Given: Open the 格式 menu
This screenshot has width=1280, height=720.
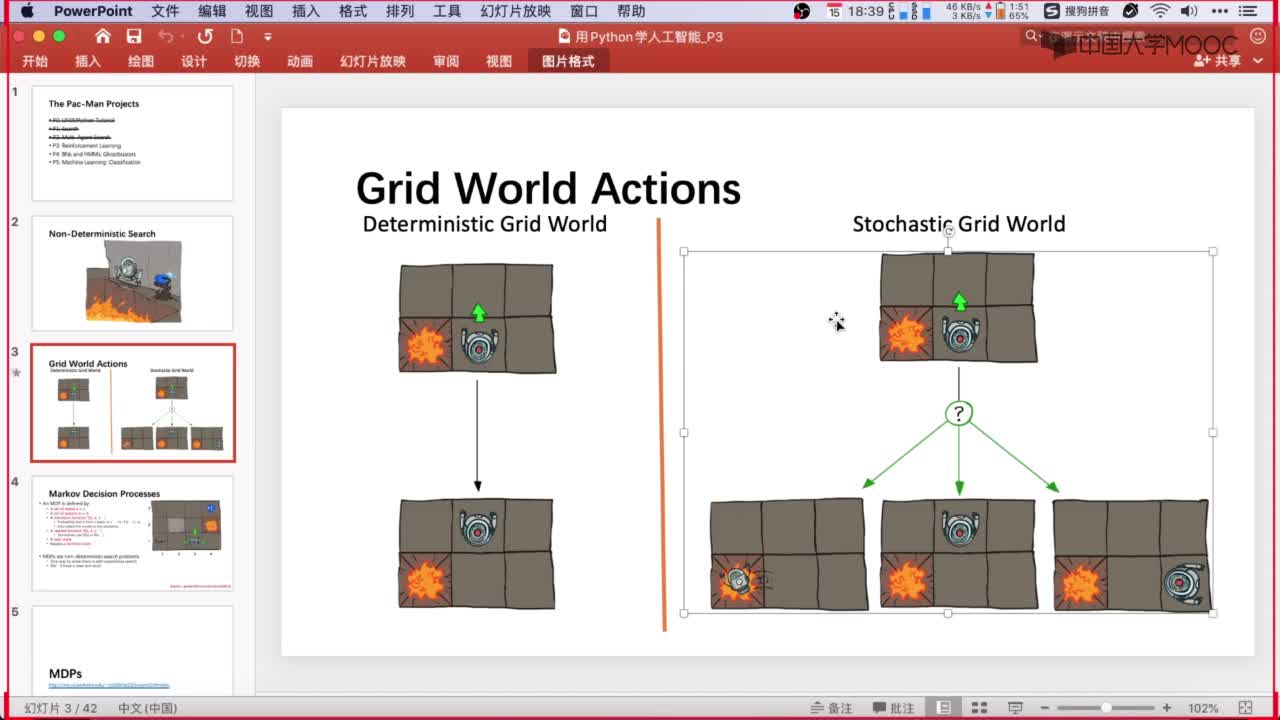Looking at the screenshot, I should [353, 11].
